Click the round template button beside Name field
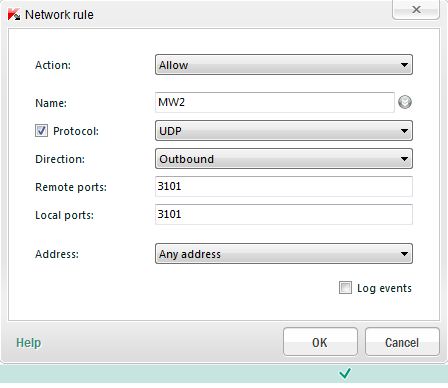The image size is (448, 388). (x=405, y=102)
